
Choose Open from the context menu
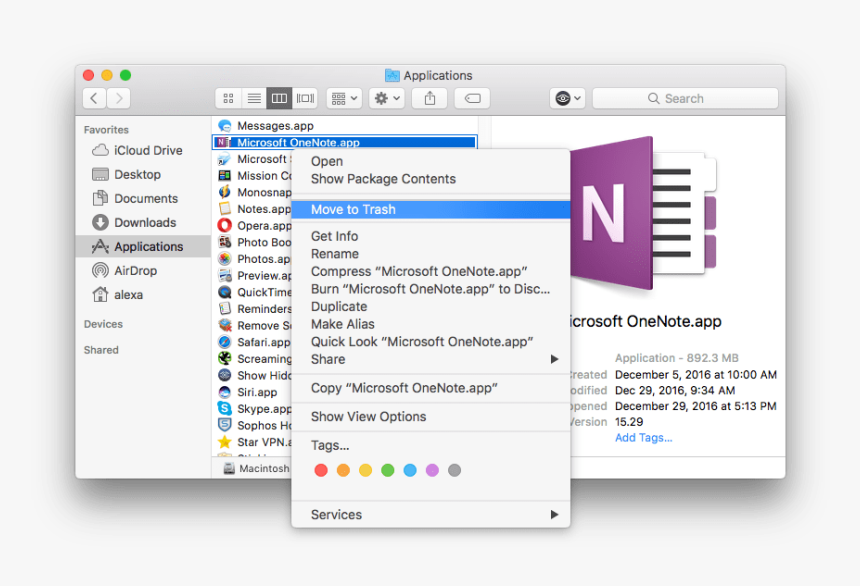pyautogui.click(x=431, y=161)
